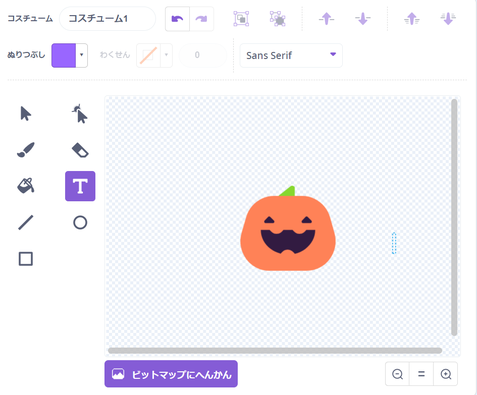Click the outline color swatch

coord(148,55)
